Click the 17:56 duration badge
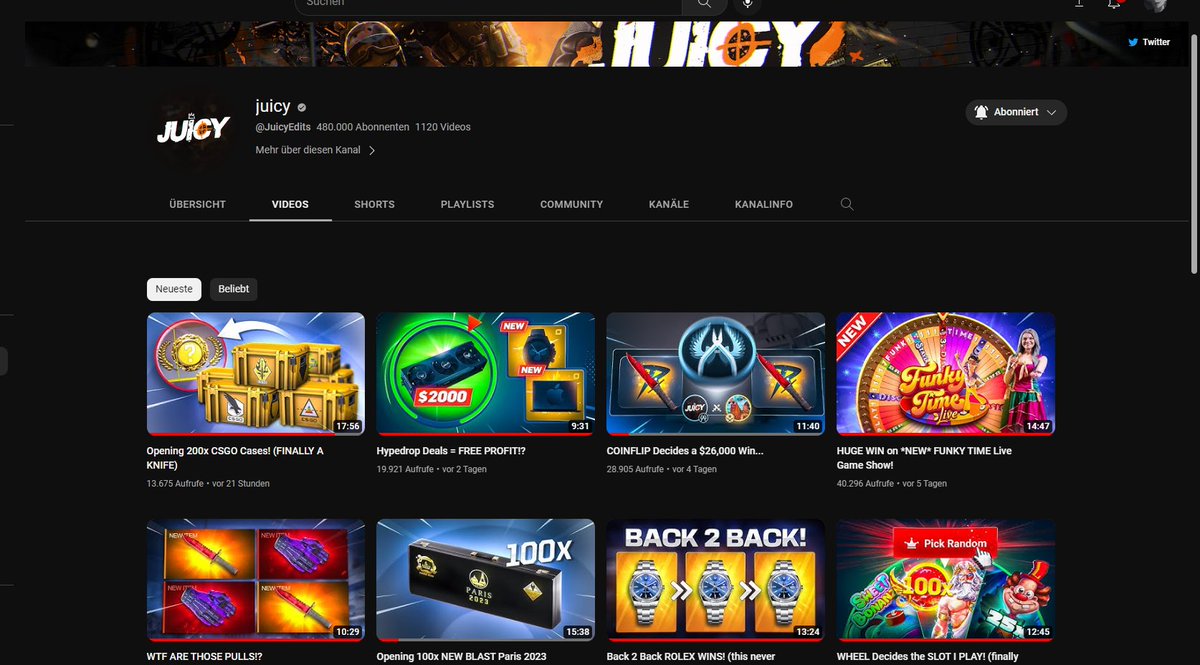 point(348,426)
